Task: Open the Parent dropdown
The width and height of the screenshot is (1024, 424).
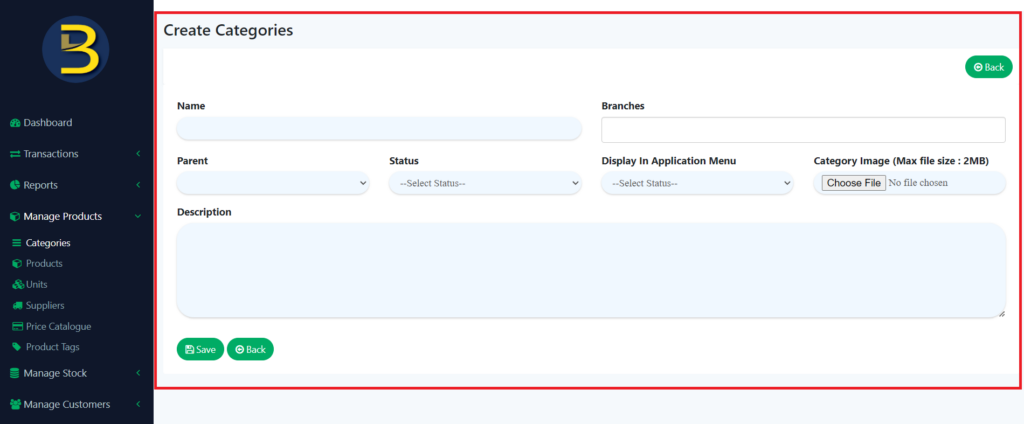Action: point(273,183)
